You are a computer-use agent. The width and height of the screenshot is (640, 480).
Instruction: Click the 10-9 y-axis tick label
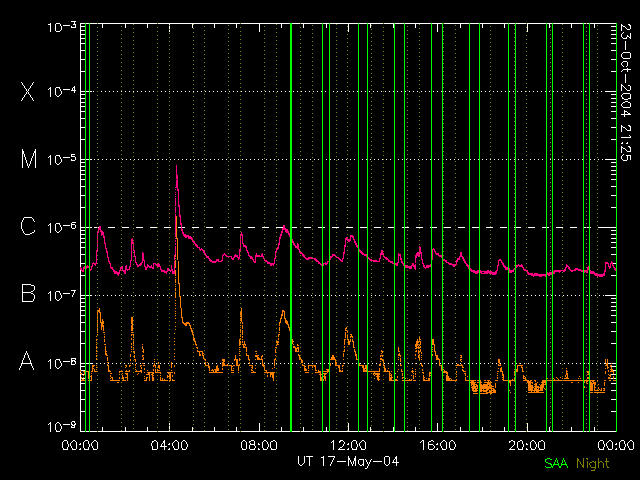62,427
